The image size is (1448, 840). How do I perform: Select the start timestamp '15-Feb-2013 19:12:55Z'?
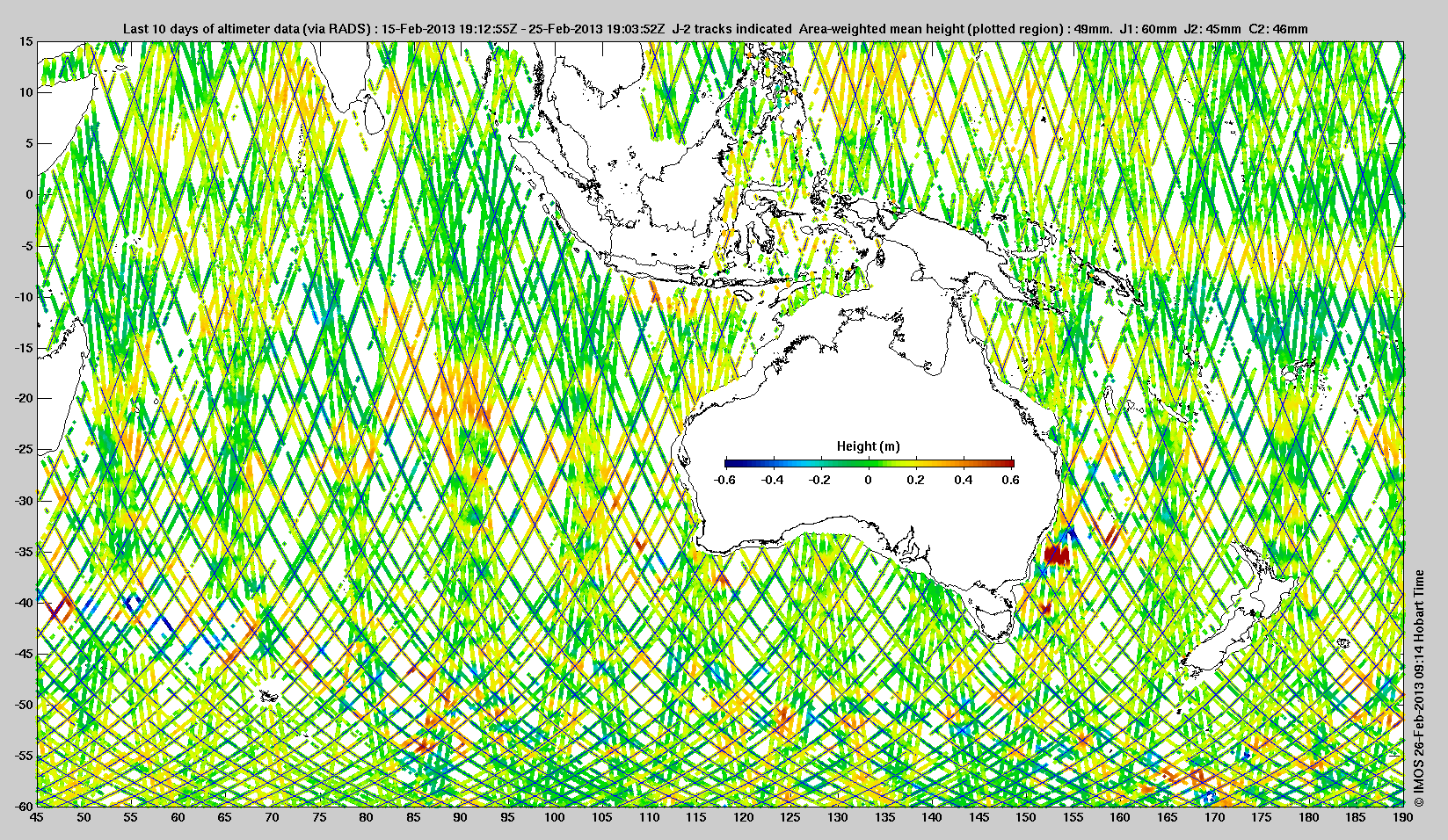tap(447, 29)
